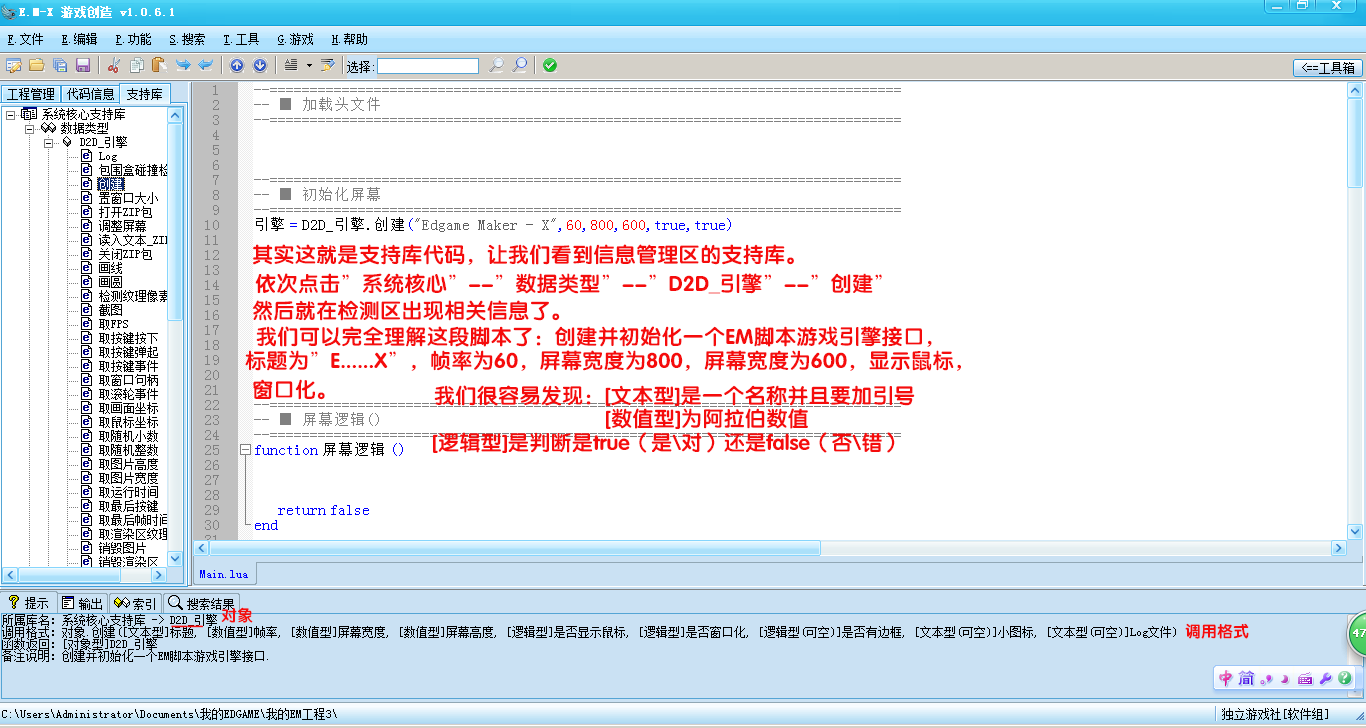
Task: Click the green help icon on IME bar
Action: (x=1345, y=679)
